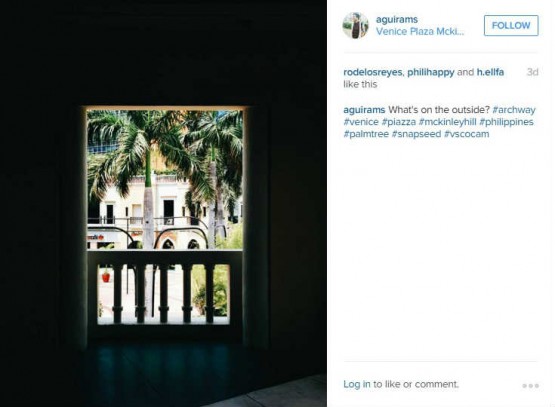Follow the aguirams account
The width and height of the screenshot is (555, 407).
pyautogui.click(x=511, y=25)
